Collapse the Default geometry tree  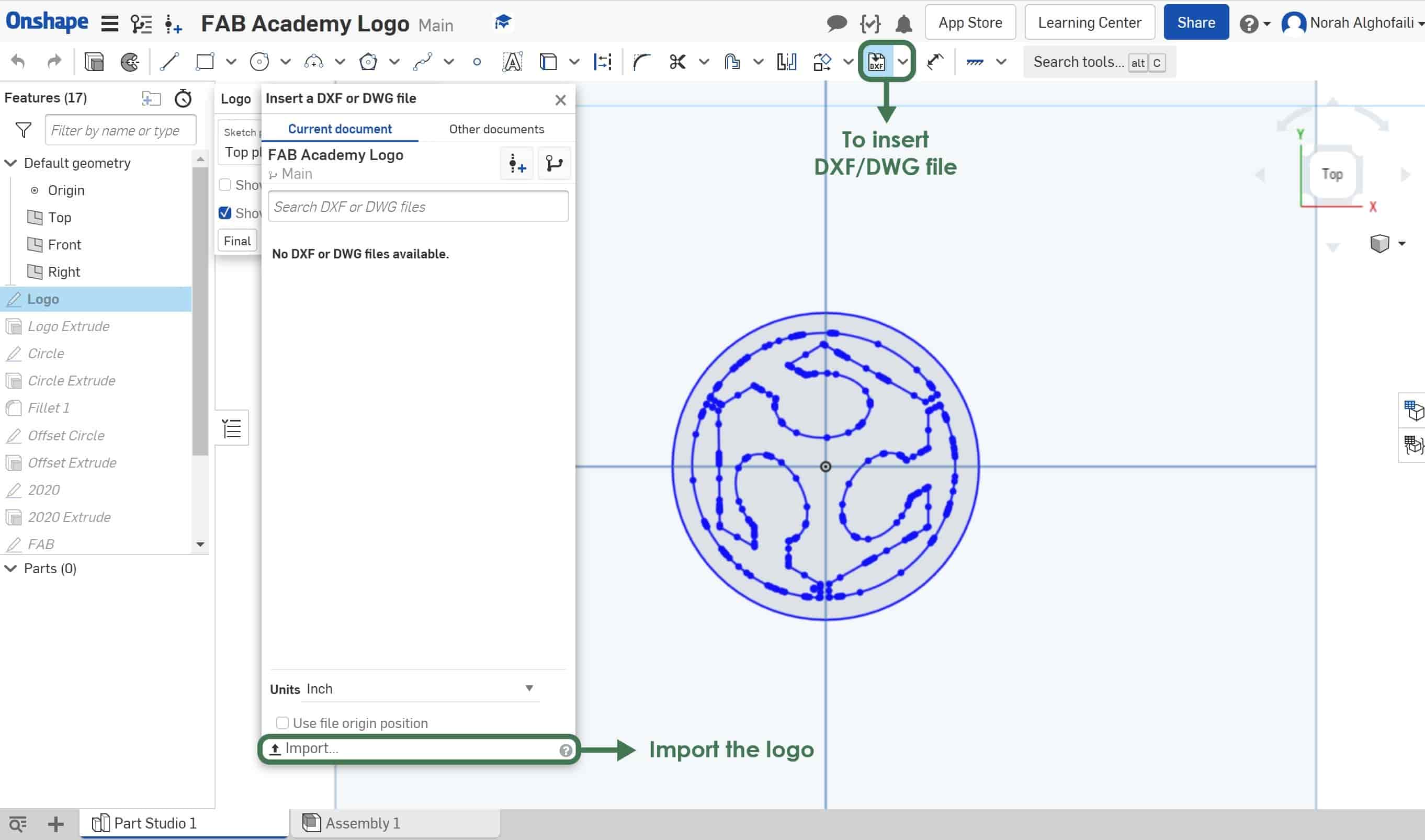(x=11, y=163)
